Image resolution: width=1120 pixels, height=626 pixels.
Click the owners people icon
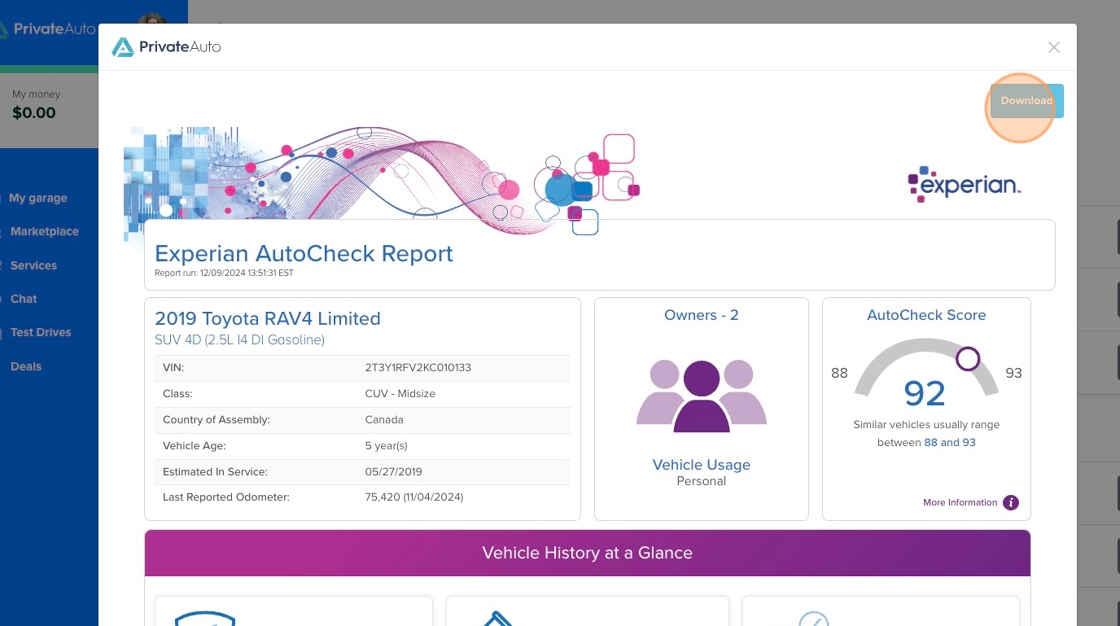tap(701, 396)
